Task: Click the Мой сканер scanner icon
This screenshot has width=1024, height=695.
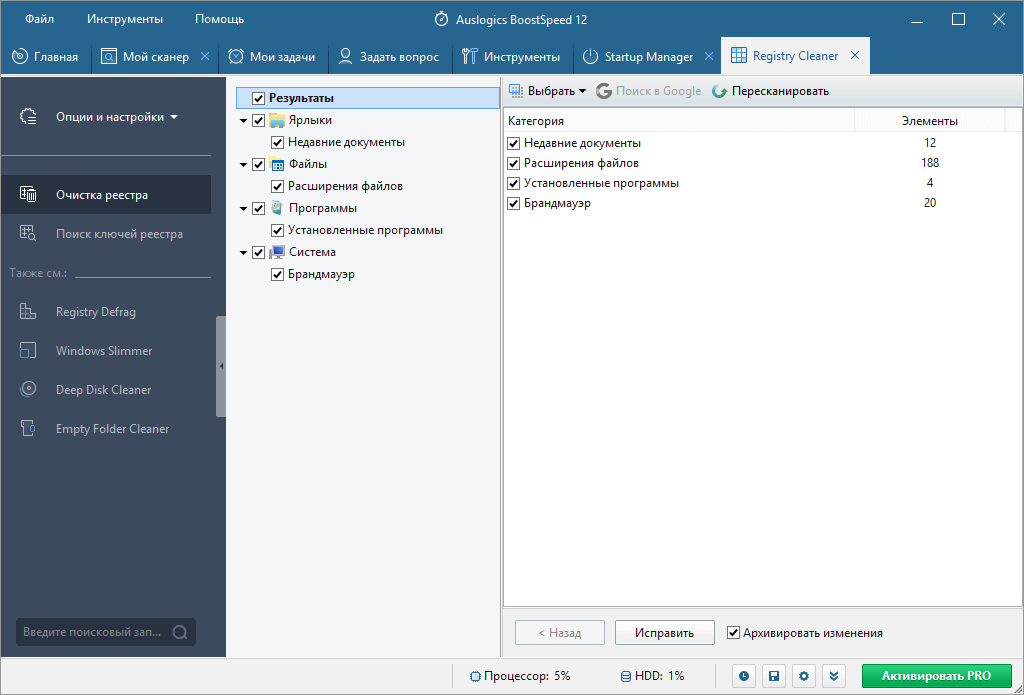Action: [x=108, y=56]
